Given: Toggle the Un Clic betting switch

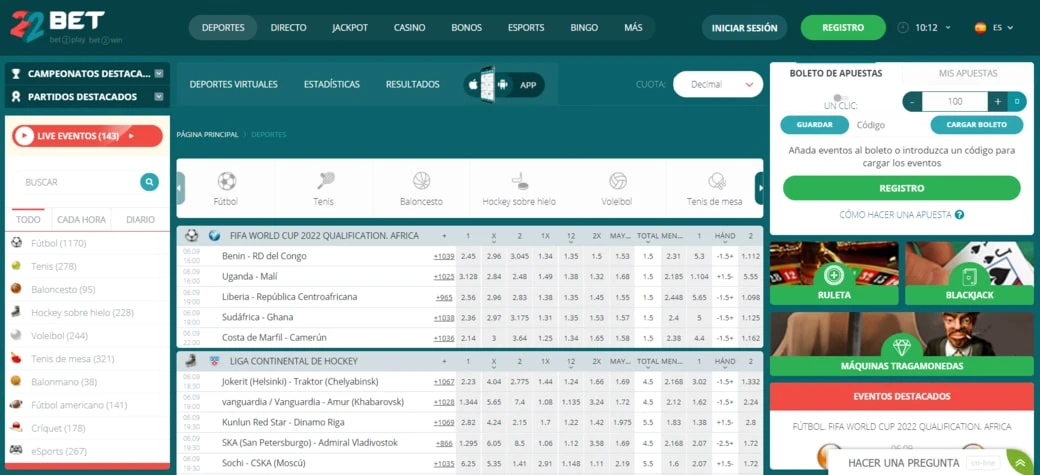Looking at the screenshot, I should [x=841, y=98].
